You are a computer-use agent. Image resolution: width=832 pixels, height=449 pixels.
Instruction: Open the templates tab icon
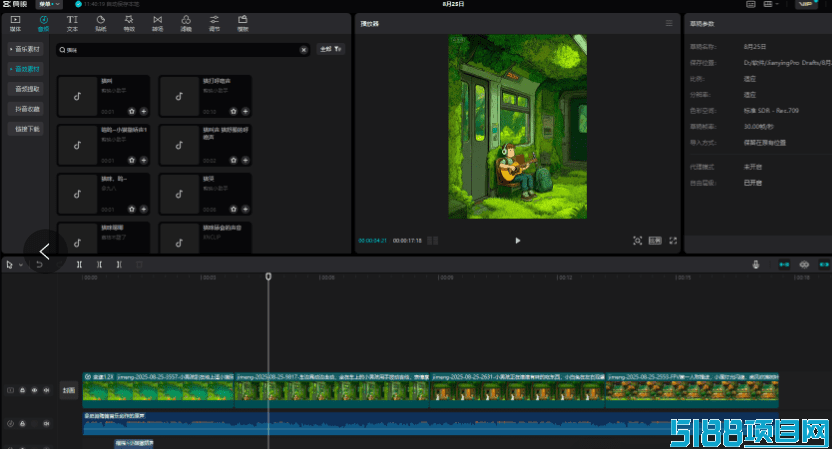point(242,23)
